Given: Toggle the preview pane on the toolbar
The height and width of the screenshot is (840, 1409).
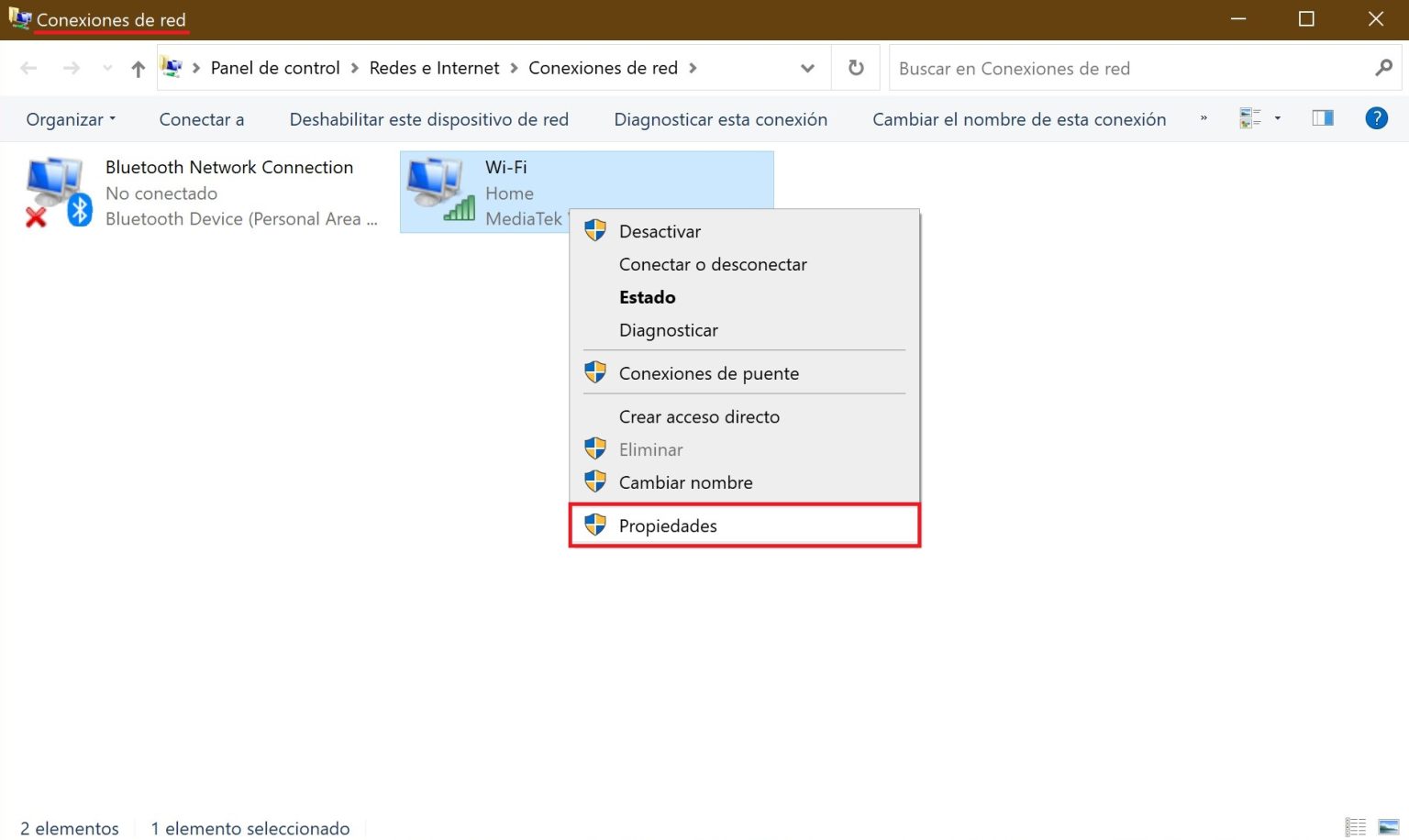Looking at the screenshot, I should click(1322, 117).
